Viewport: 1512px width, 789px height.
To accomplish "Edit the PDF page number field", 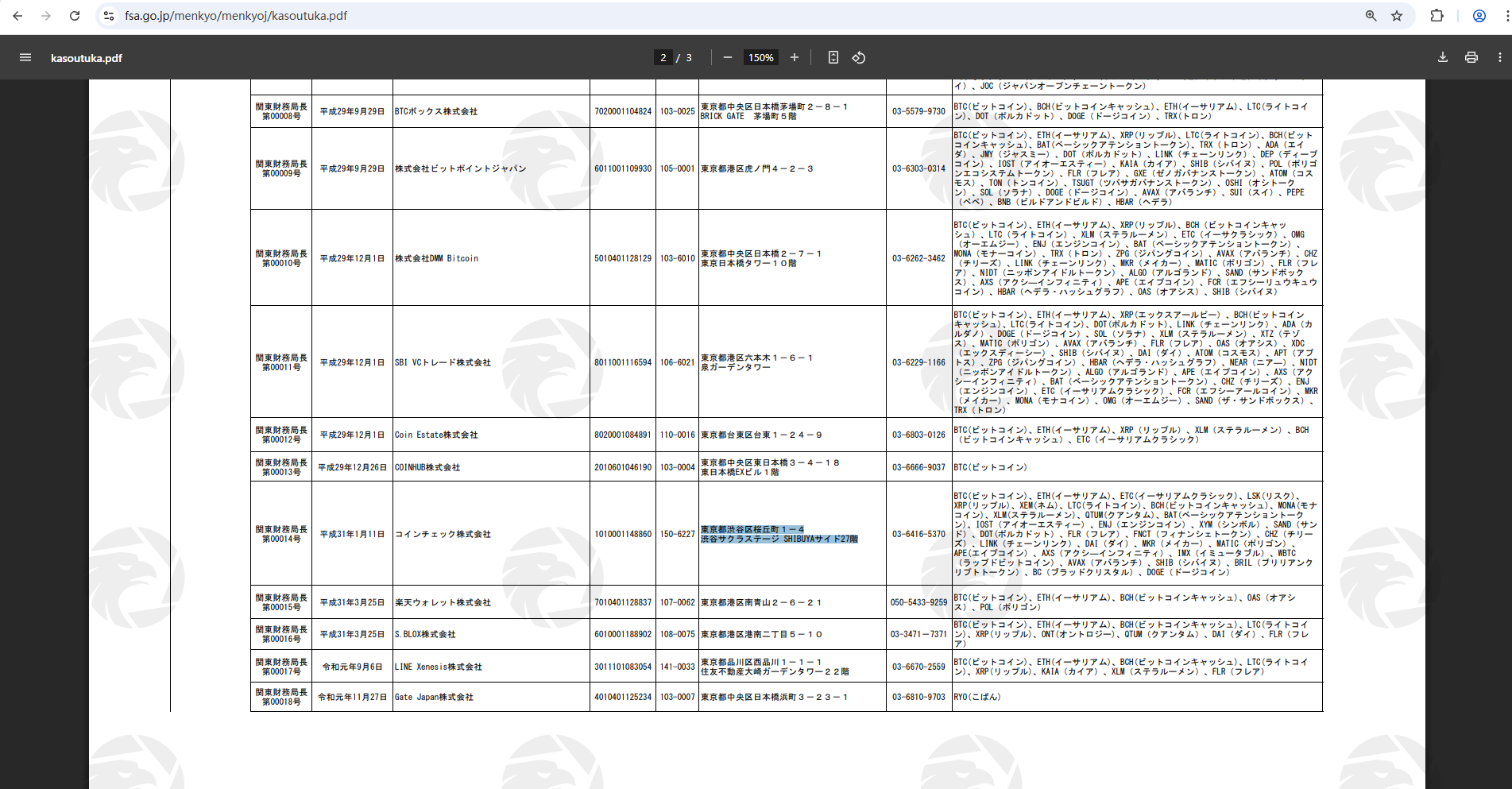I will pyautogui.click(x=663, y=57).
